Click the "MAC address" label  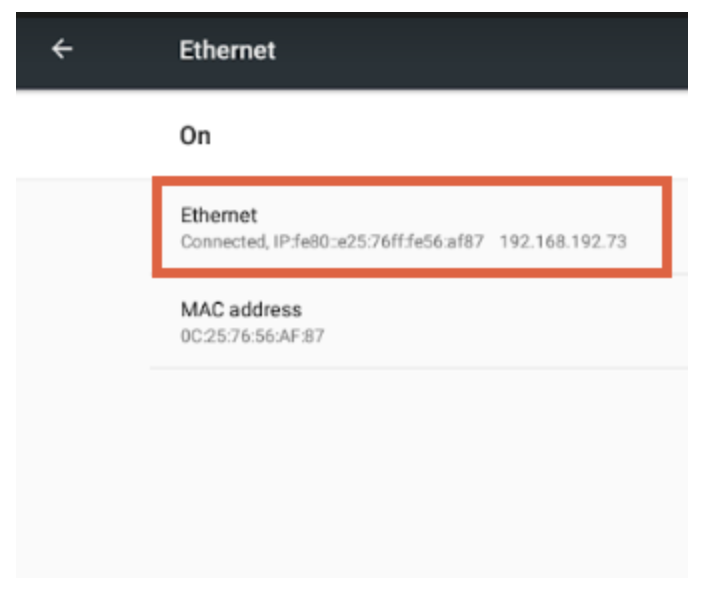(241, 309)
